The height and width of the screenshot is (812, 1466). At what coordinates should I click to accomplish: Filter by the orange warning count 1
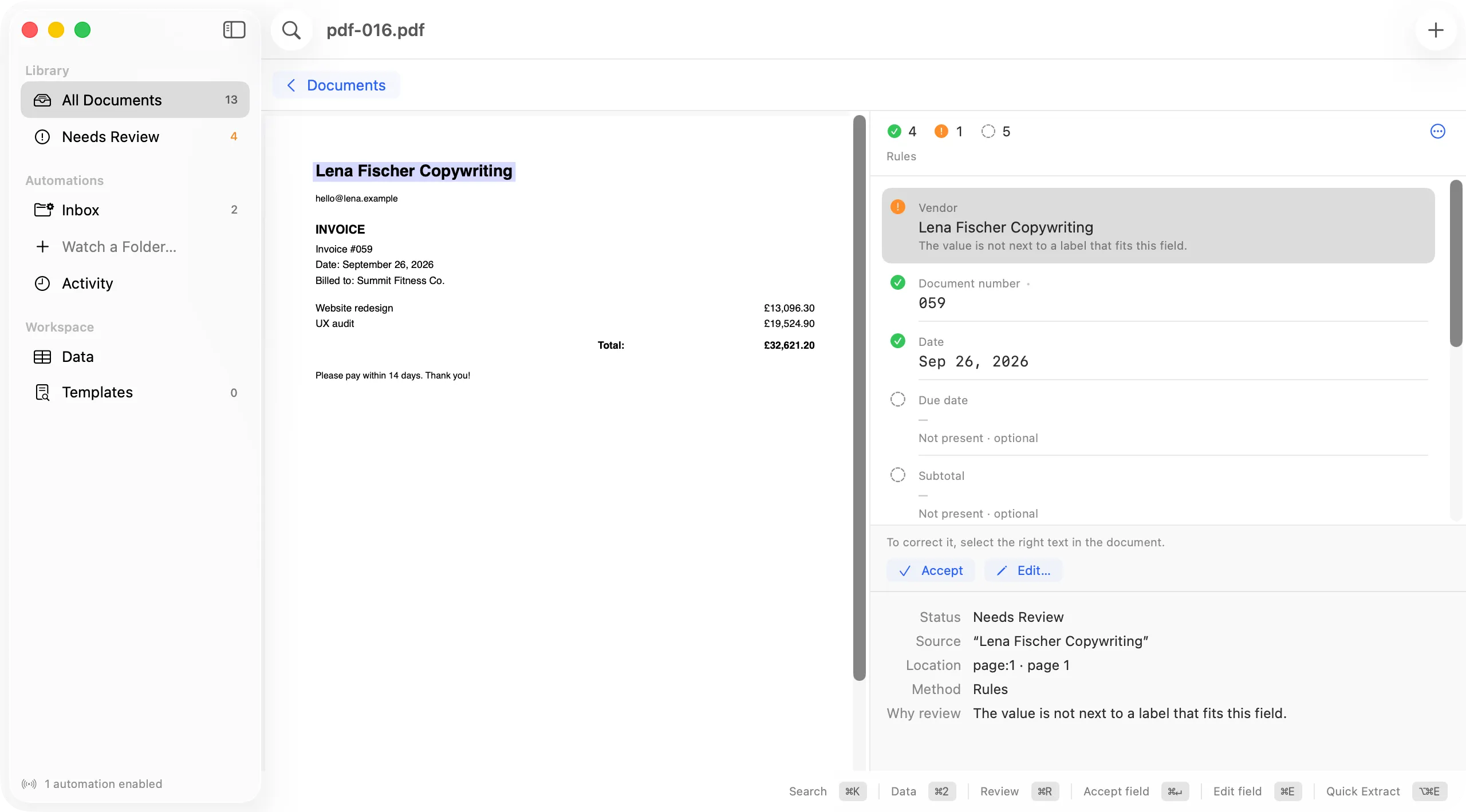[x=948, y=131]
